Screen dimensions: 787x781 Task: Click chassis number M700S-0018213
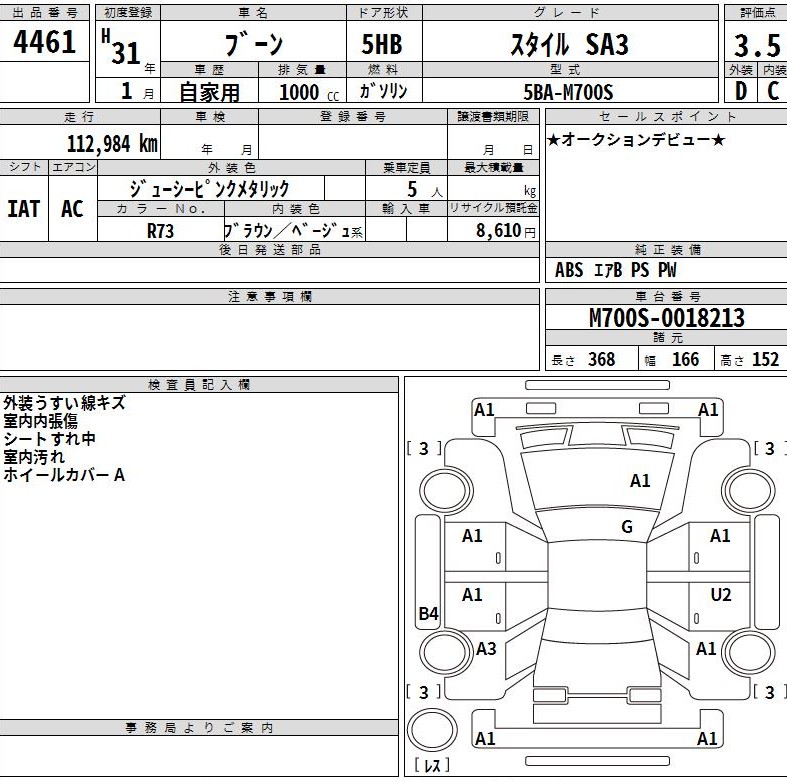(667, 317)
